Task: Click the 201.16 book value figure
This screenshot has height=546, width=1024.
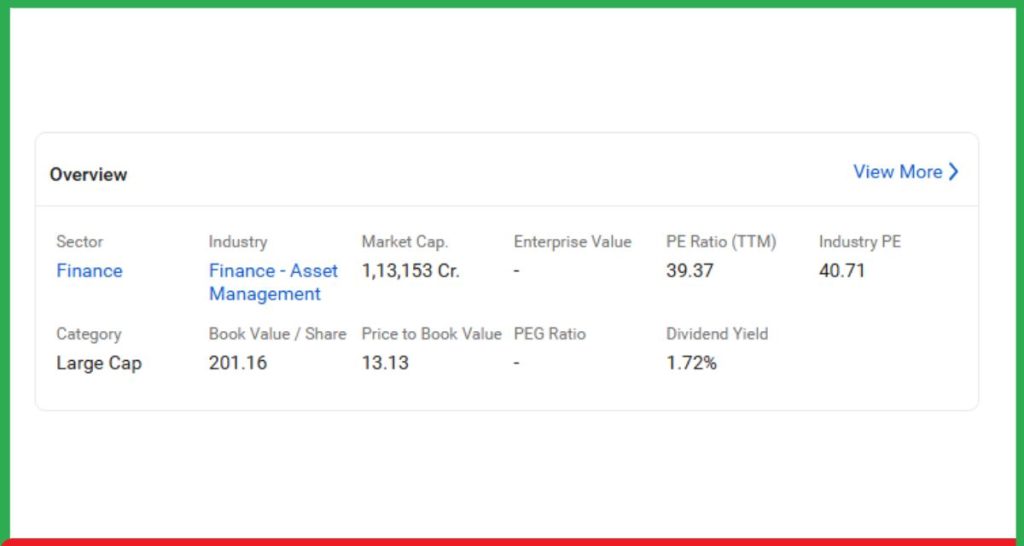Action: point(238,363)
